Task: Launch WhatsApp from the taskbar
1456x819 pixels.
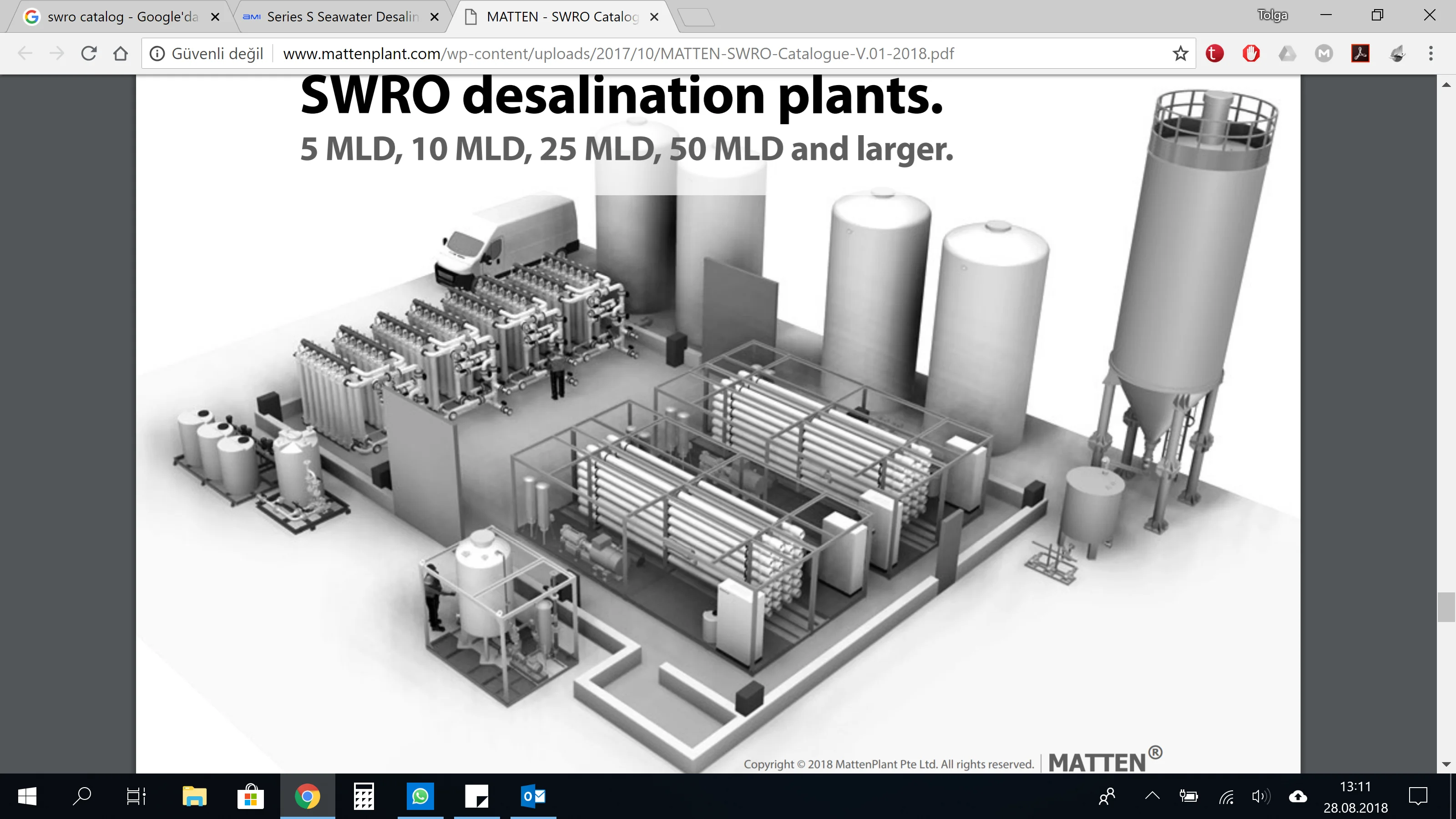Action: [420, 797]
